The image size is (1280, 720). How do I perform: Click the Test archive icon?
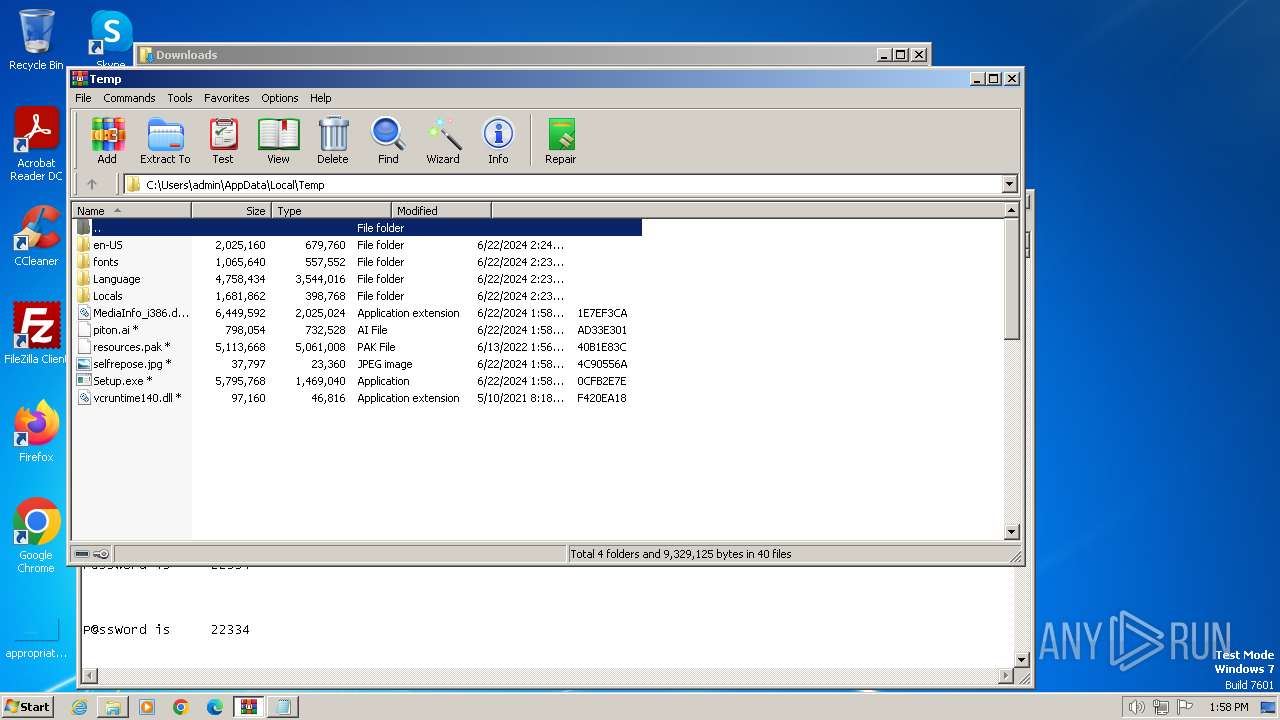223,141
